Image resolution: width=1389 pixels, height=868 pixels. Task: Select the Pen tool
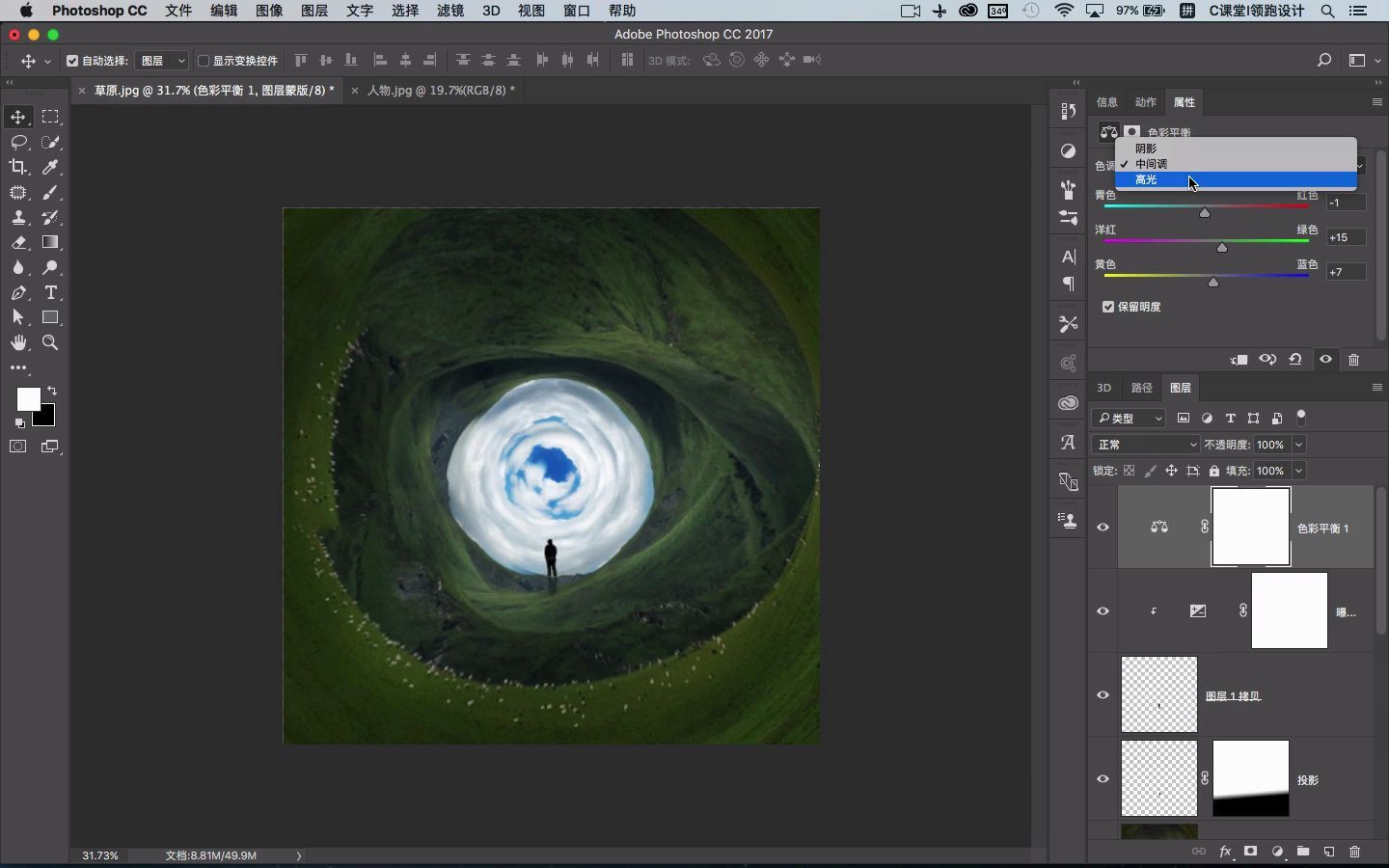pyautogui.click(x=18, y=292)
